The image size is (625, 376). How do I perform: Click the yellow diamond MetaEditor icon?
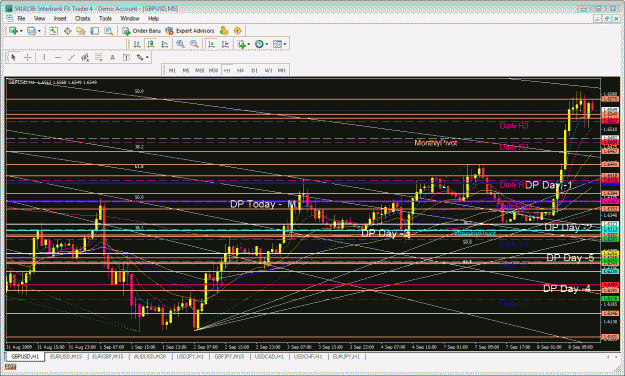tap(238, 31)
